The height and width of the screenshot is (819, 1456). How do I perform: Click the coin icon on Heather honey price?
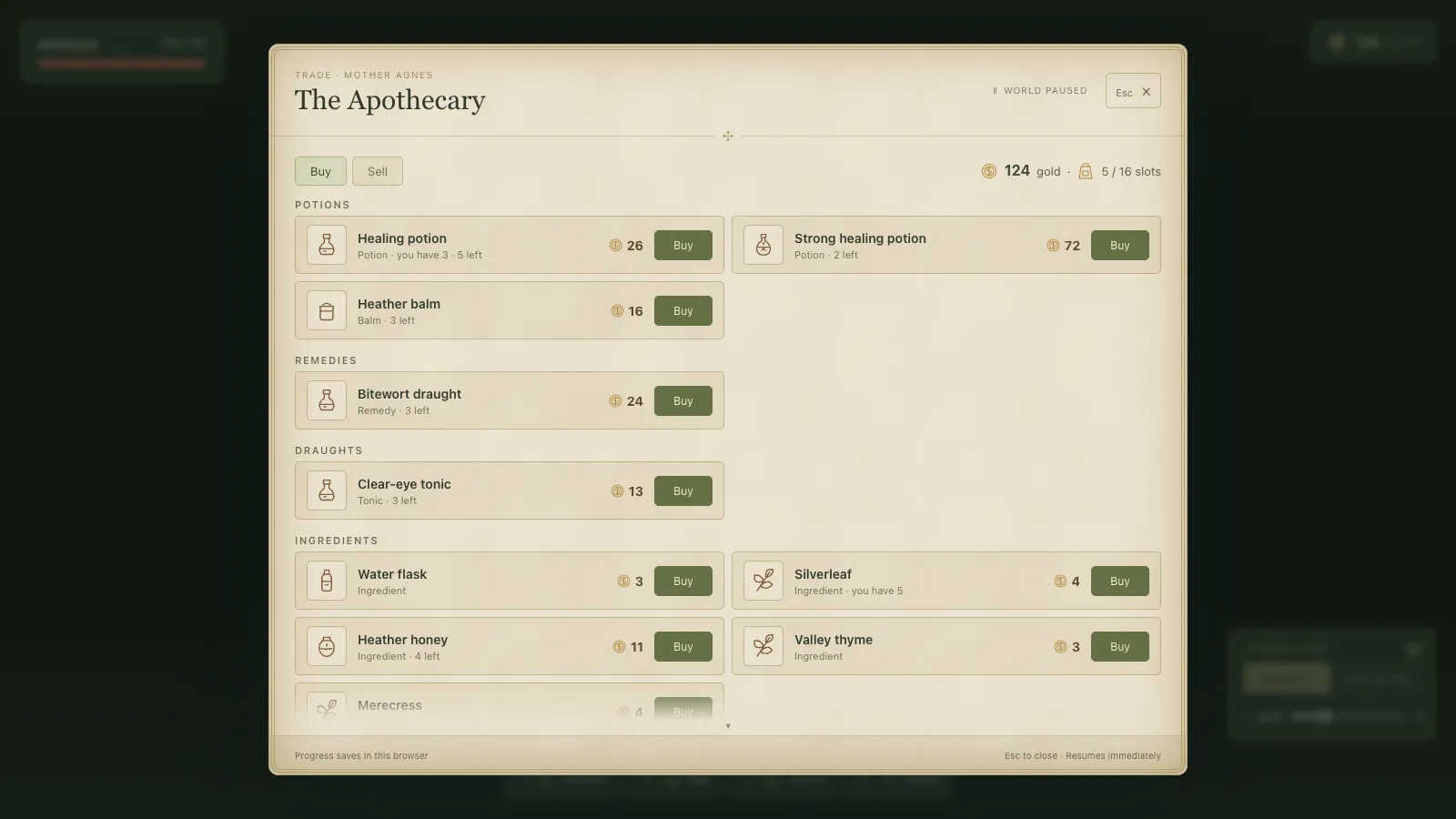point(619,647)
